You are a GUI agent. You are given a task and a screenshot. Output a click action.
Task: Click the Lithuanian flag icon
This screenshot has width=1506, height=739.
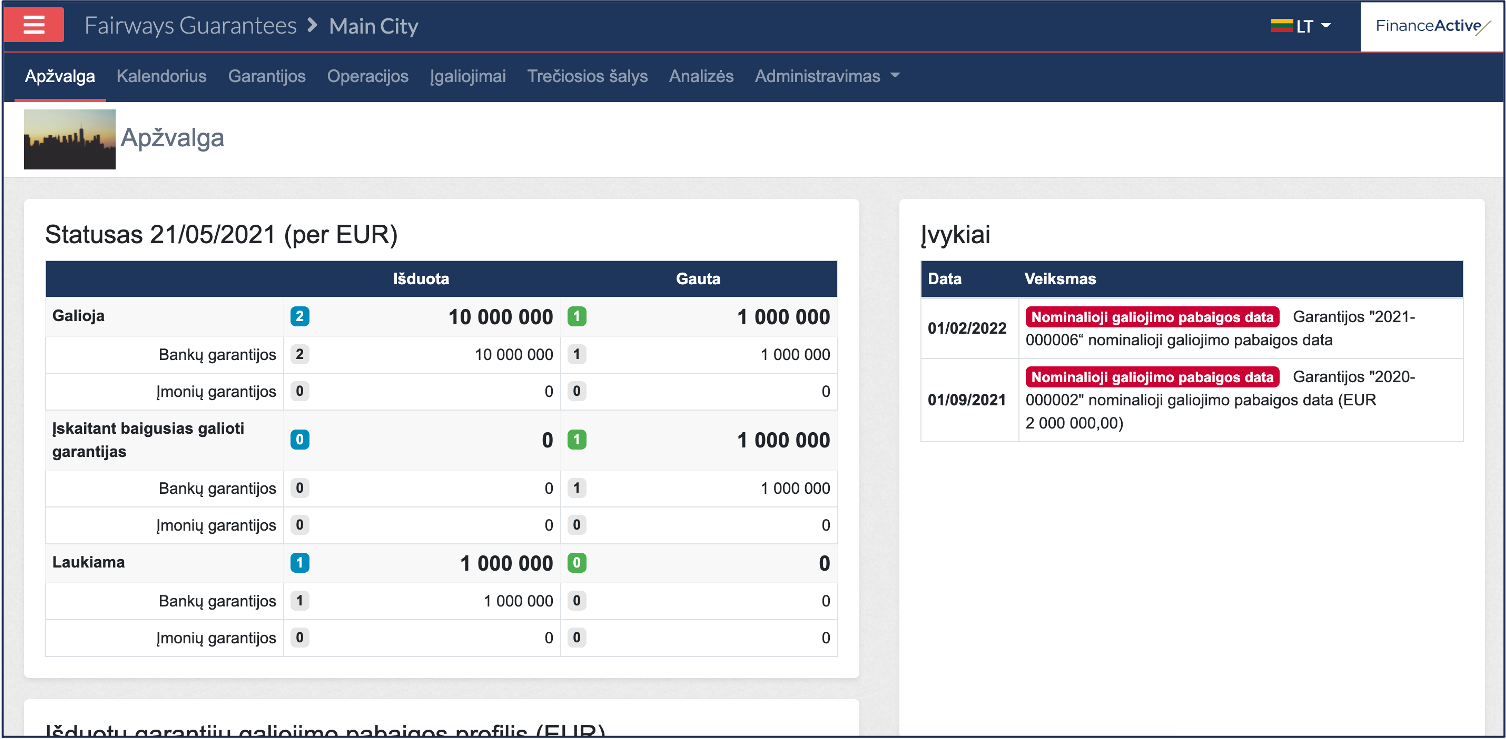1281,26
